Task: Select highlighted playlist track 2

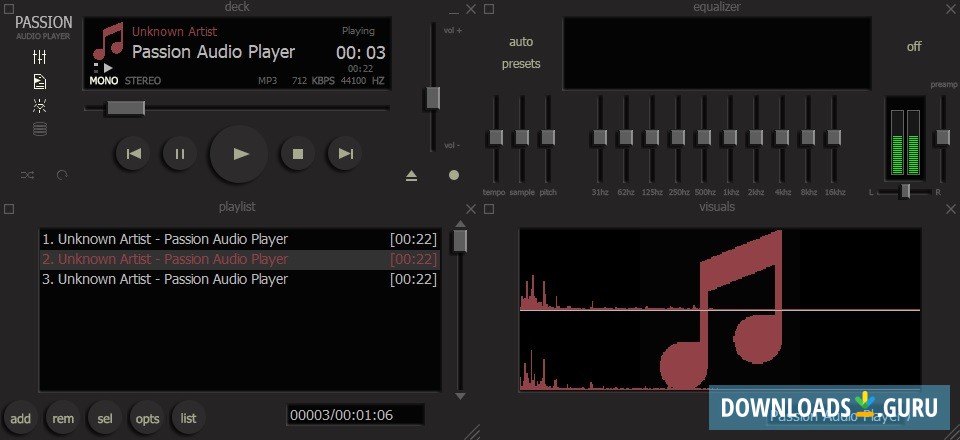Action: (239, 259)
